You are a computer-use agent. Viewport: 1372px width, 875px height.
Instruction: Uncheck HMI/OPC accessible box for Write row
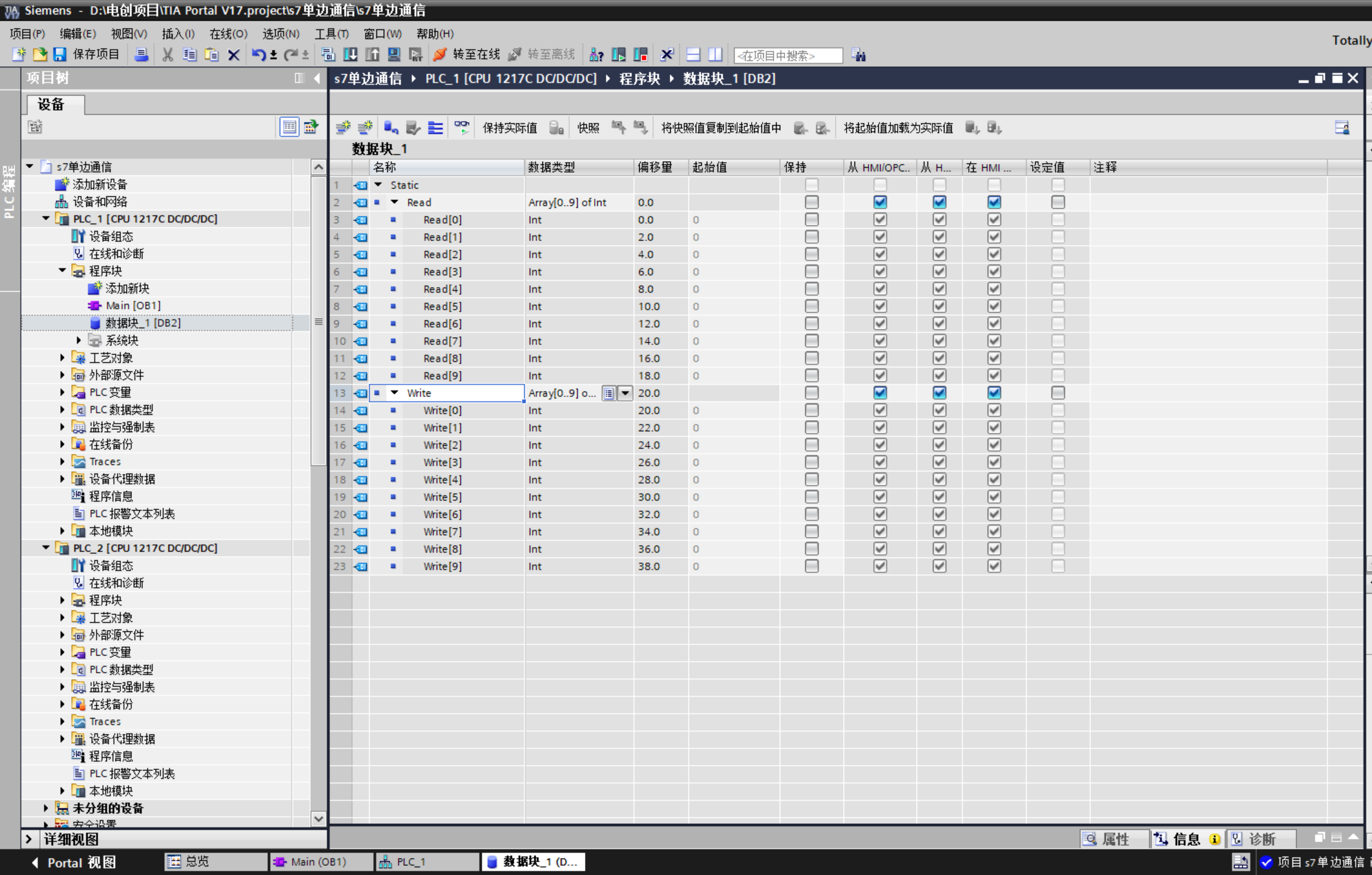click(879, 393)
